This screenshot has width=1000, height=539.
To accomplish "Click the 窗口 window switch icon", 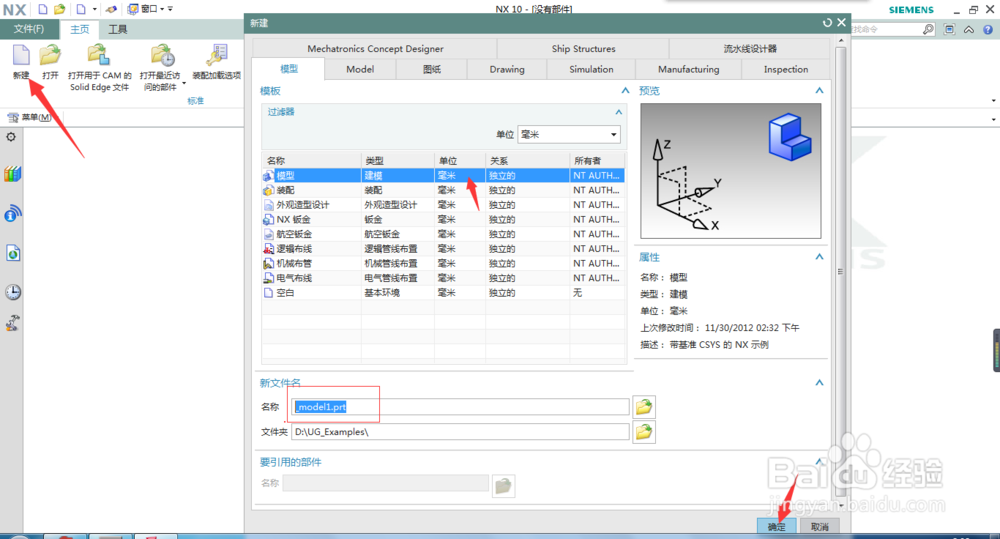I will click(x=133, y=9).
